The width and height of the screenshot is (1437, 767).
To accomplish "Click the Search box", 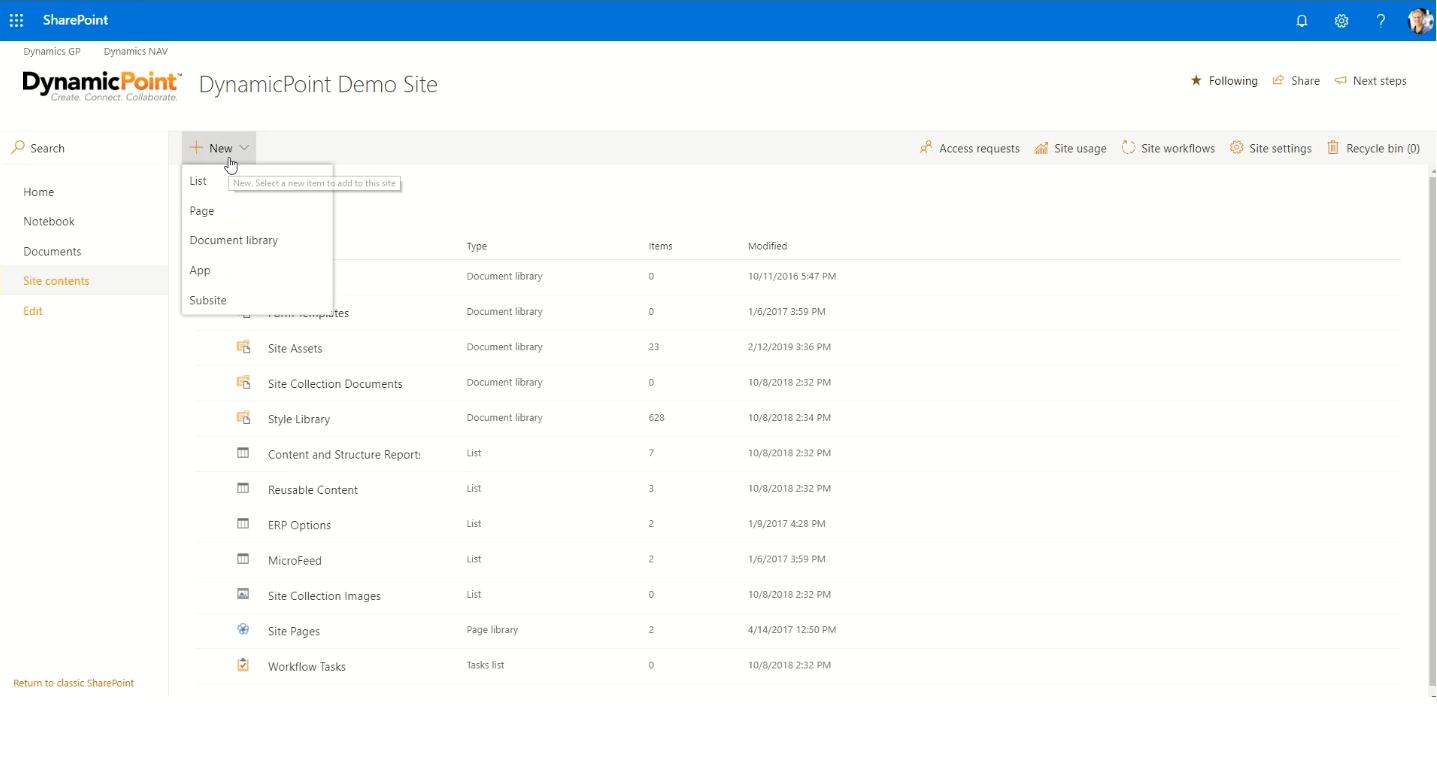I will (84, 148).
